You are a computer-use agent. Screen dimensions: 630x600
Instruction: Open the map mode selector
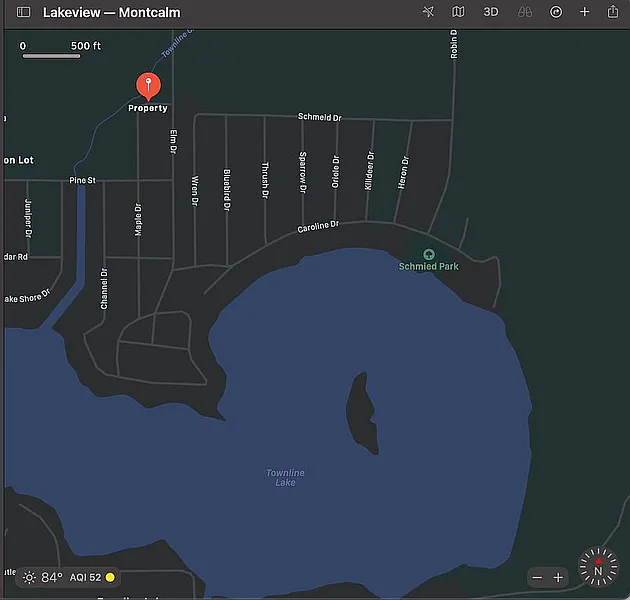(x=458, y=12)
